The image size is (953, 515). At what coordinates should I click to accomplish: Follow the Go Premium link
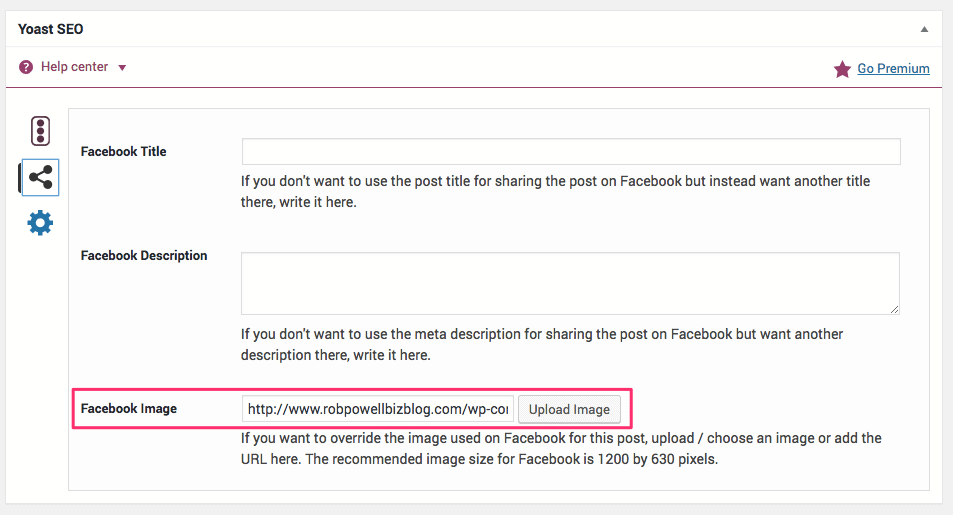(893, 69)
